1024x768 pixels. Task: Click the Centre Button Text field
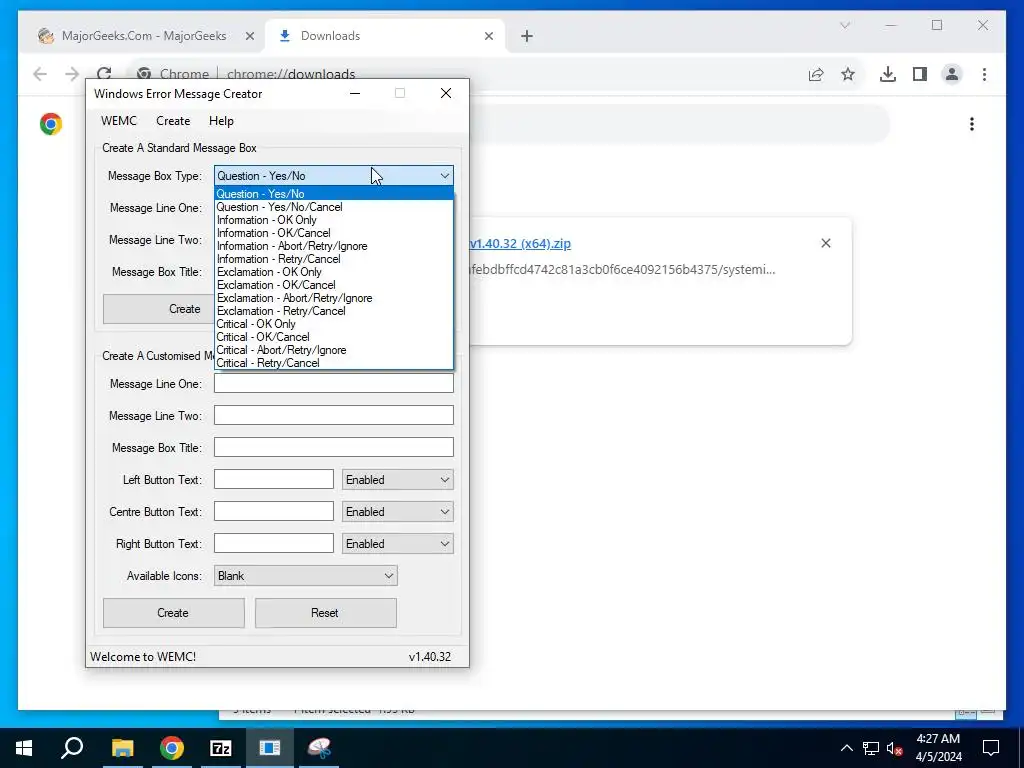coord(274,511)
